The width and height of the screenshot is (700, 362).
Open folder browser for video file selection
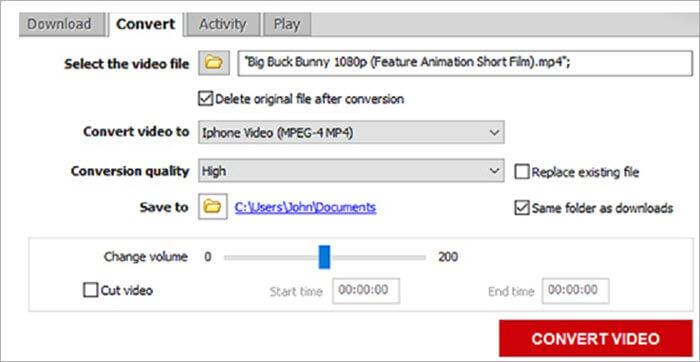[214, 63]
